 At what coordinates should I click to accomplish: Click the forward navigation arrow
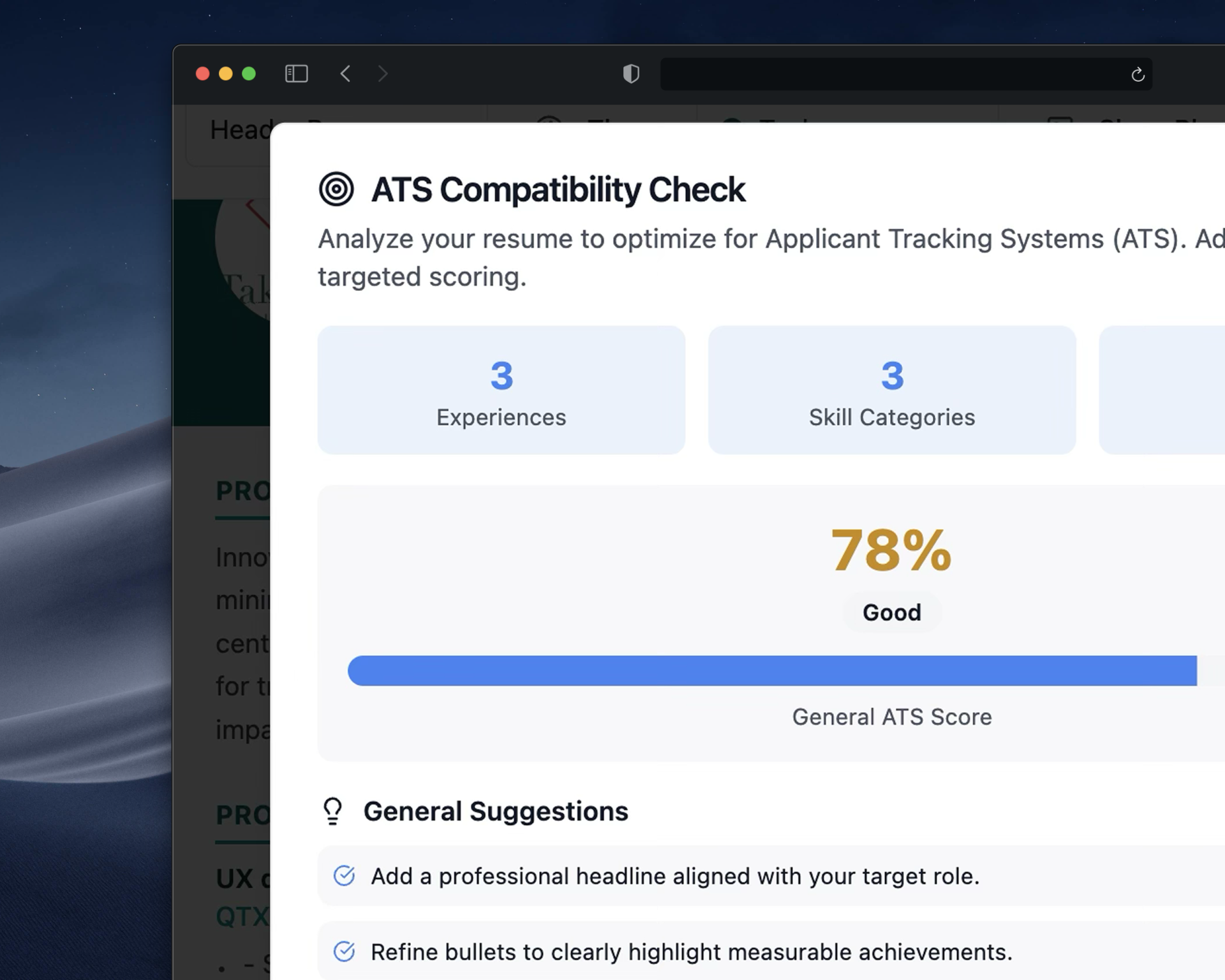(382, 73)
